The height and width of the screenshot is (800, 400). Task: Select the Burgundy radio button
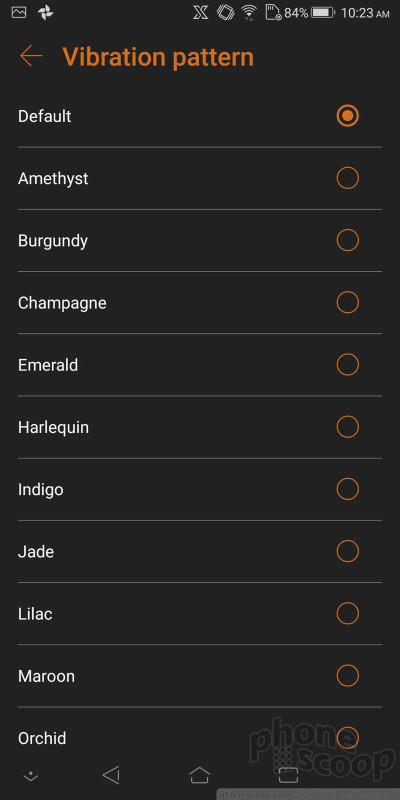tap(347, 240)
